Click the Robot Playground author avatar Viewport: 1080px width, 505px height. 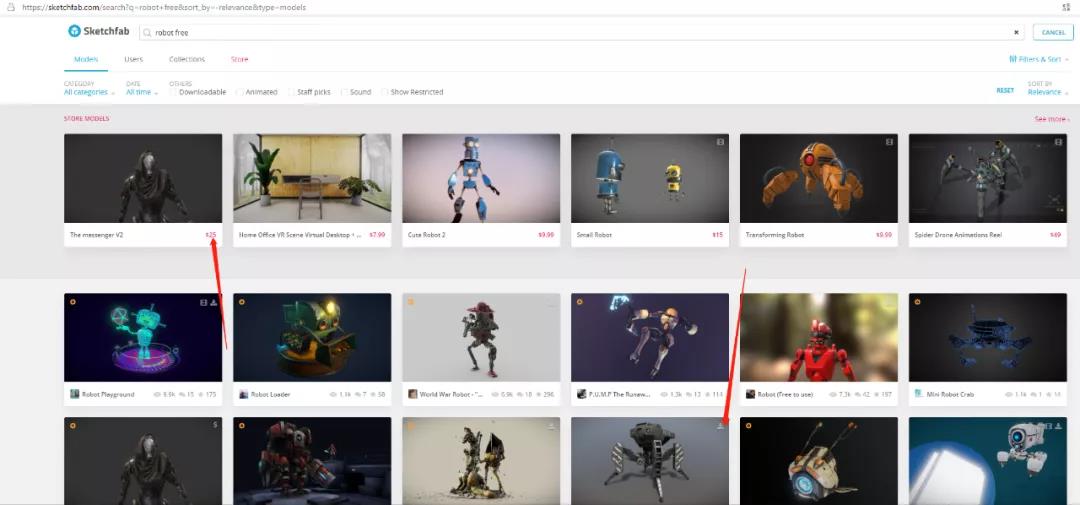pyautogui.click(x=75, y=394)
